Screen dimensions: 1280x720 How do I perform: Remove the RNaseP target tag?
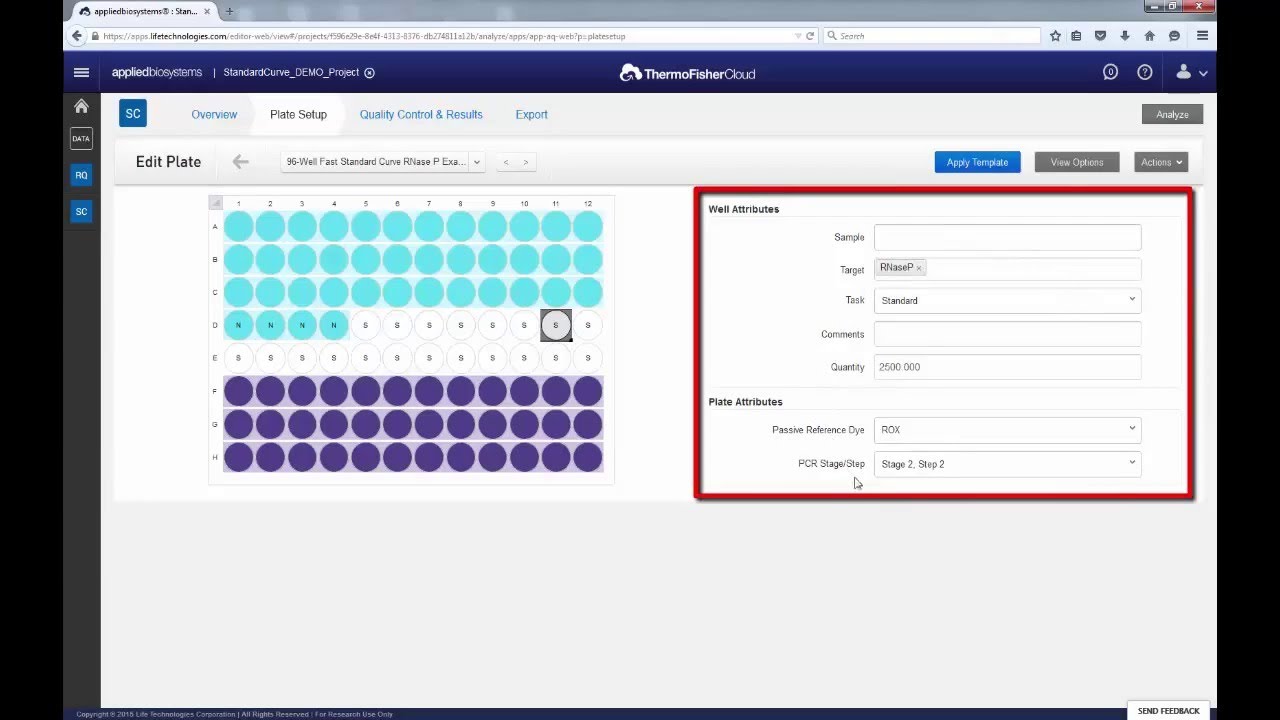coord(919,268)
